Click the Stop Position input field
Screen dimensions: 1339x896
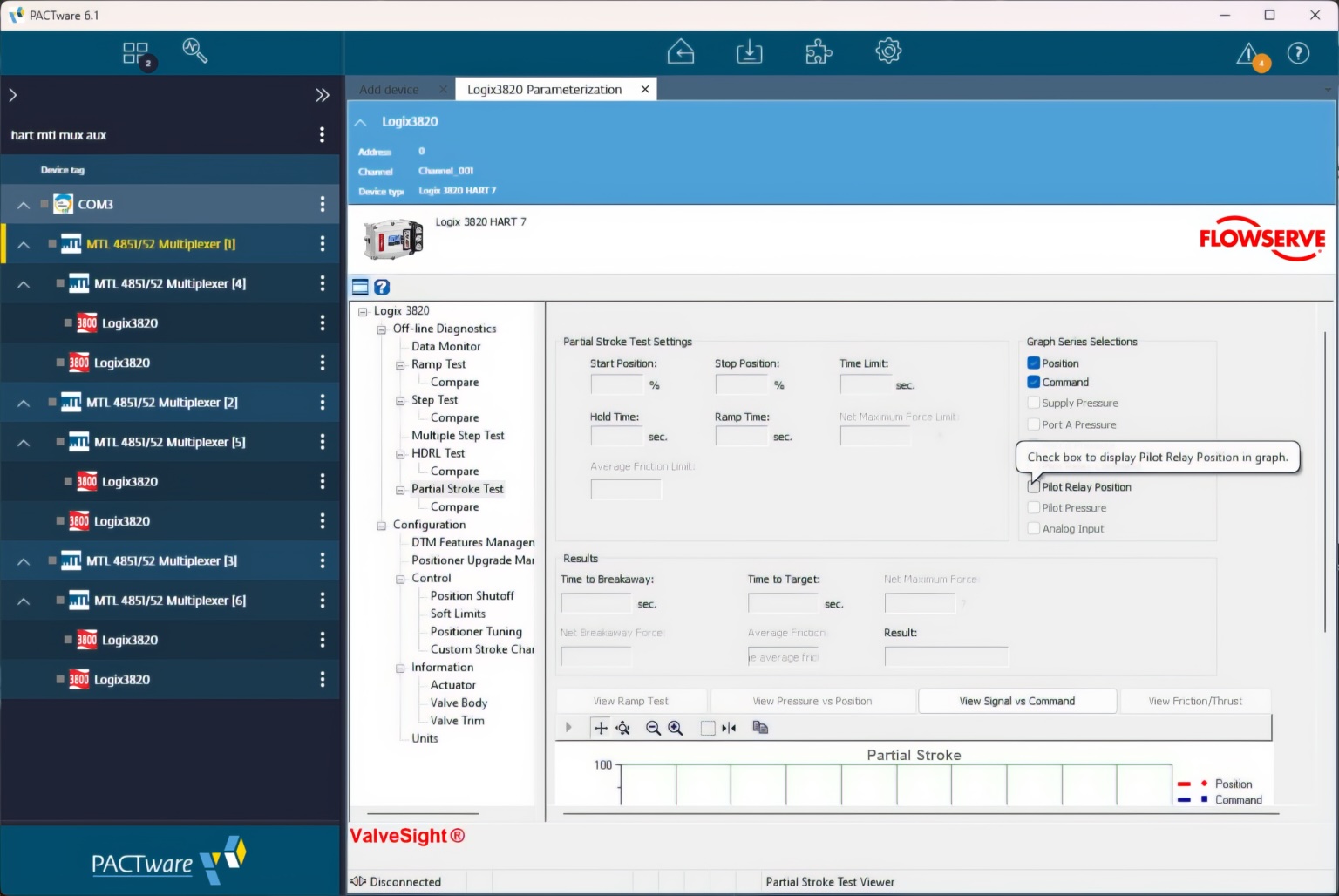(741, 384)
